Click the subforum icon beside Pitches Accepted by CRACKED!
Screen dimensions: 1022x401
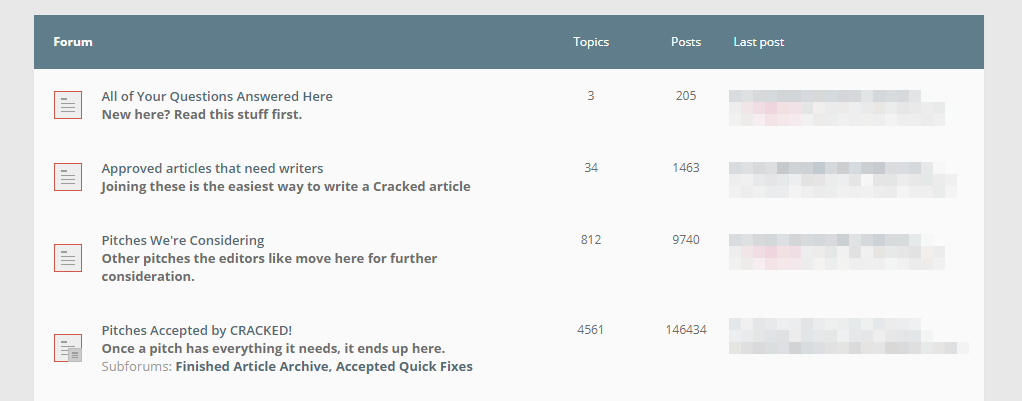(x=67, y=347)
